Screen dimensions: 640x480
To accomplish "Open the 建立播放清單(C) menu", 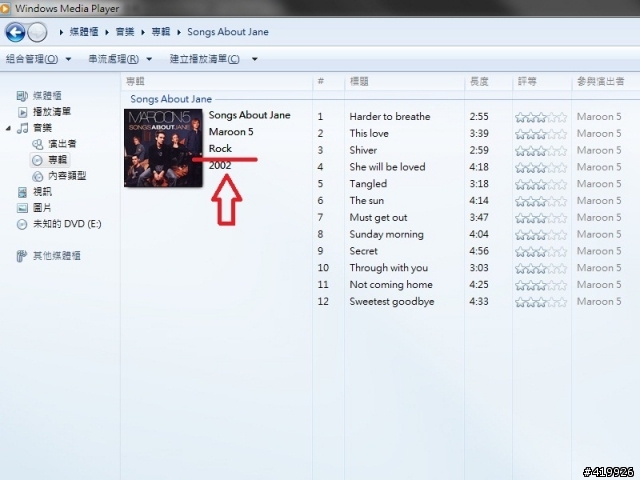I will coord(204,59).
